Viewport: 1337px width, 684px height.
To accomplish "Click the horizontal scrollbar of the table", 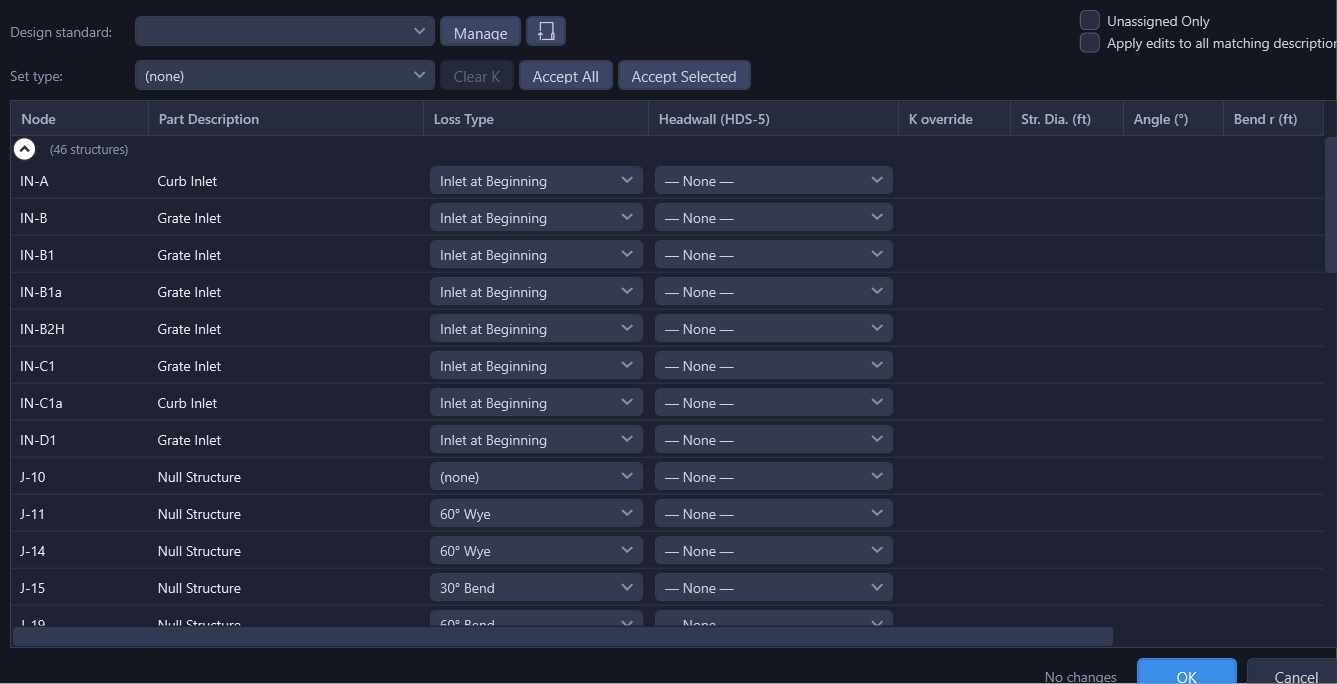I will [x=563, y=636].
